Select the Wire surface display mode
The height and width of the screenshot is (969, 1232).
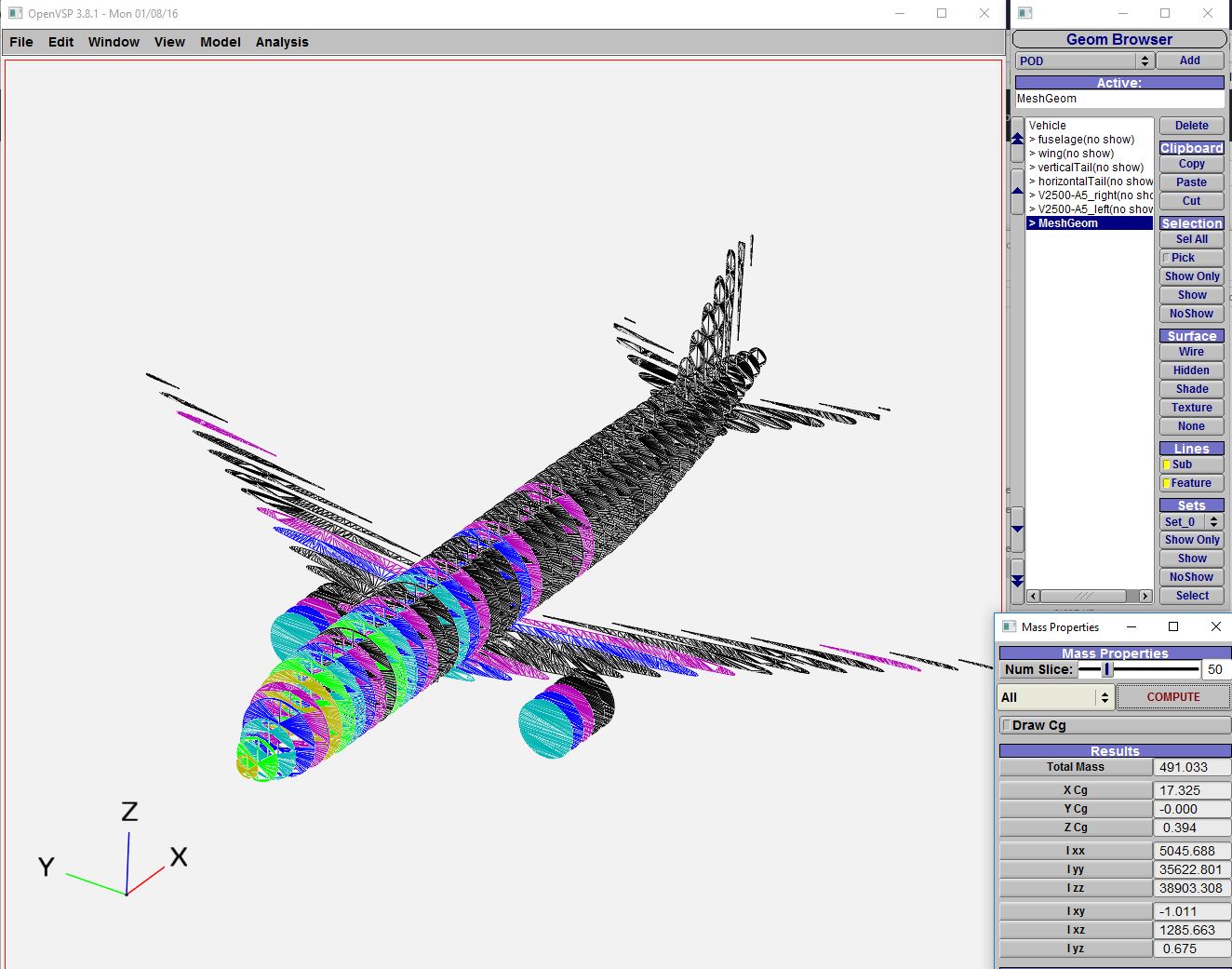[1191, 351]
